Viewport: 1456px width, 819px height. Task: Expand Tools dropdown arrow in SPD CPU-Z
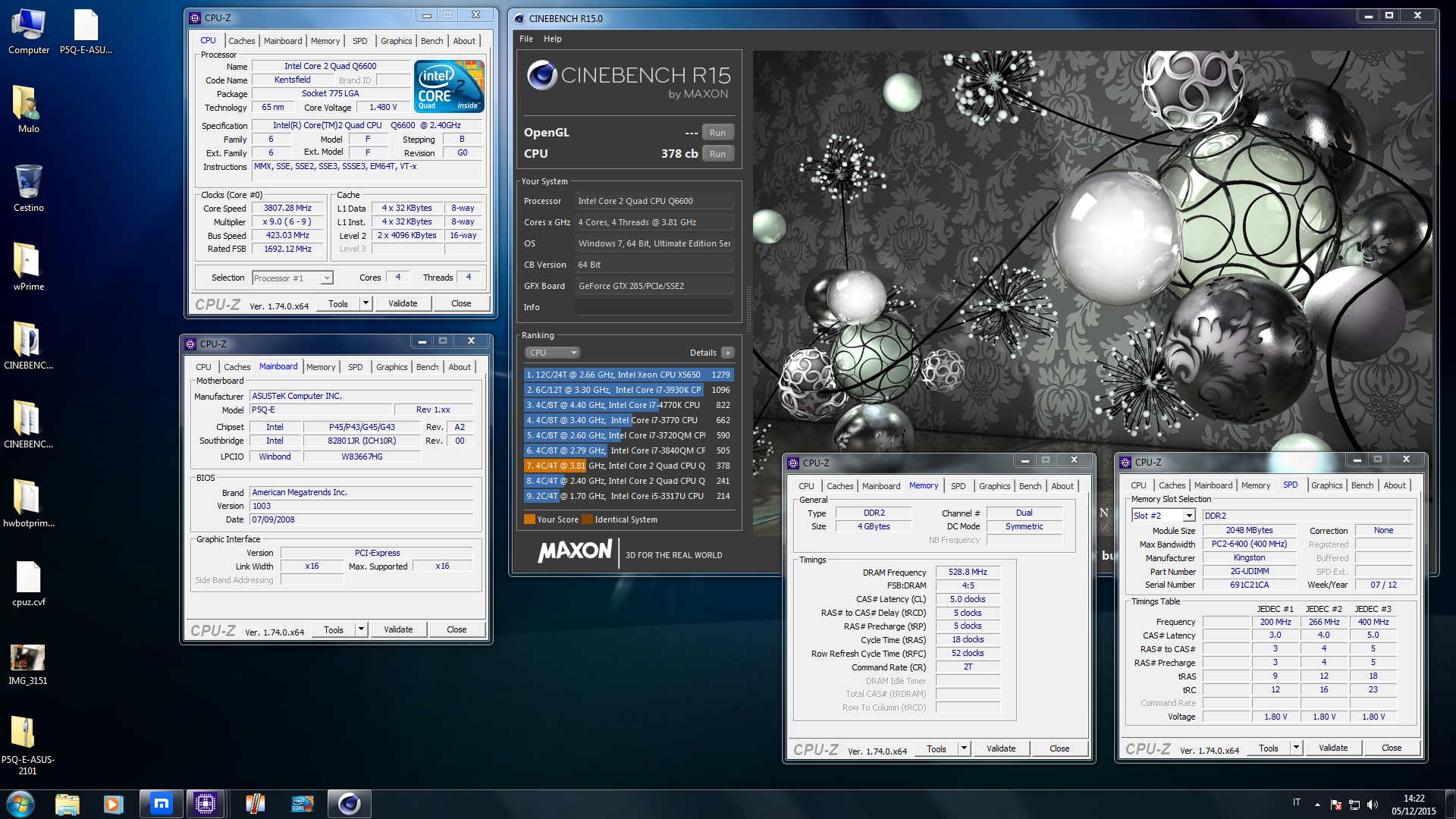[x=1296, y=748]
